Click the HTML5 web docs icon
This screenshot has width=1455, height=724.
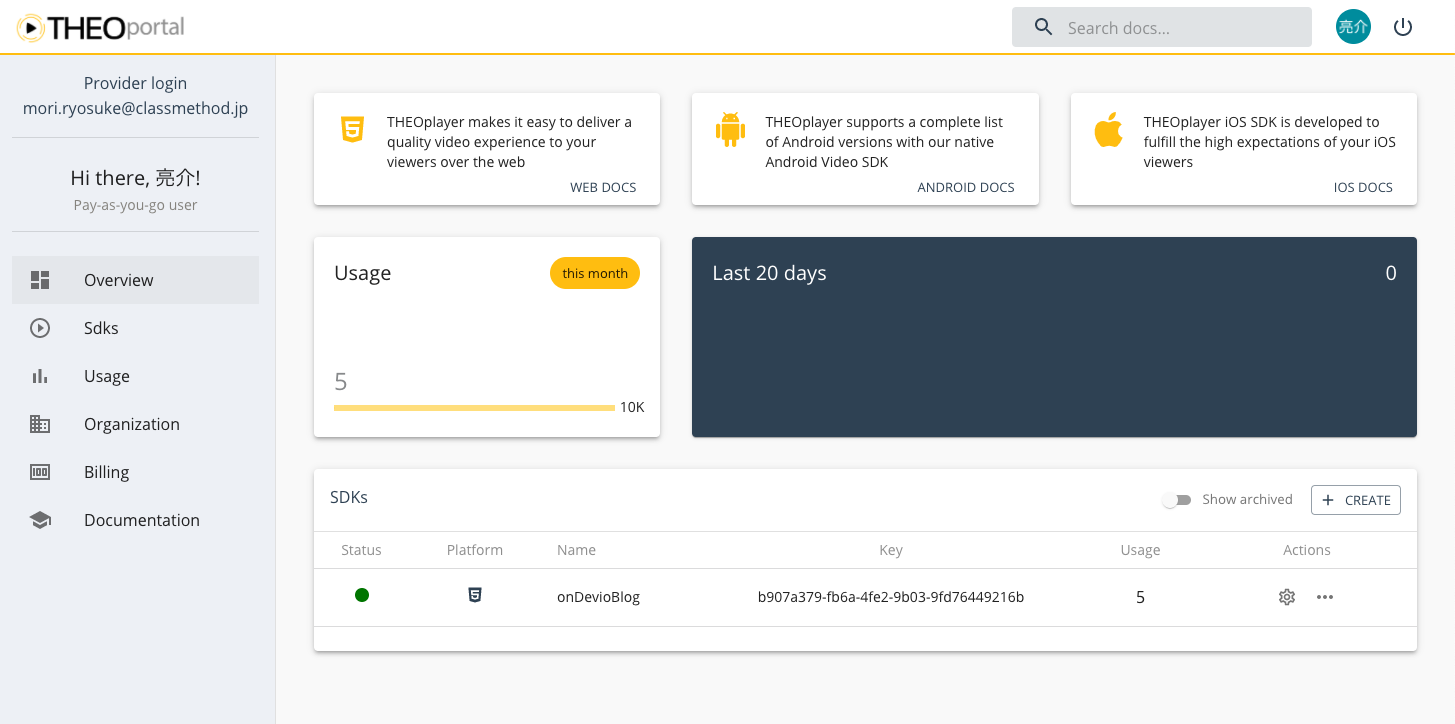pyautogui.click(x=352, y=130)
